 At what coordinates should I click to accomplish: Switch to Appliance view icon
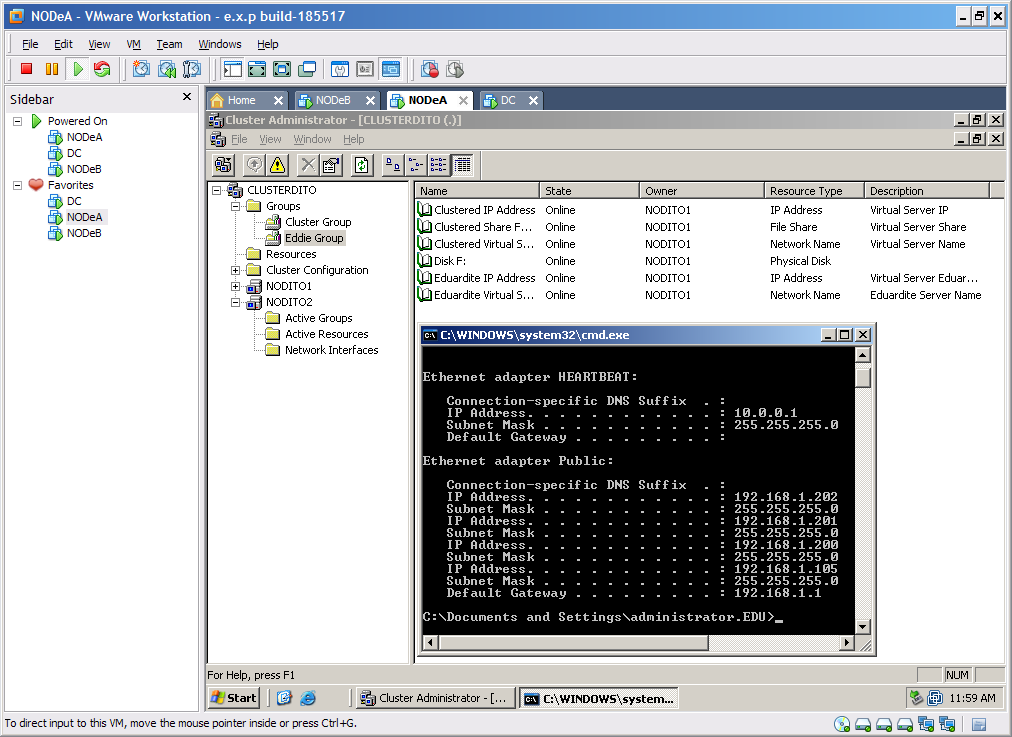(365, 69)
